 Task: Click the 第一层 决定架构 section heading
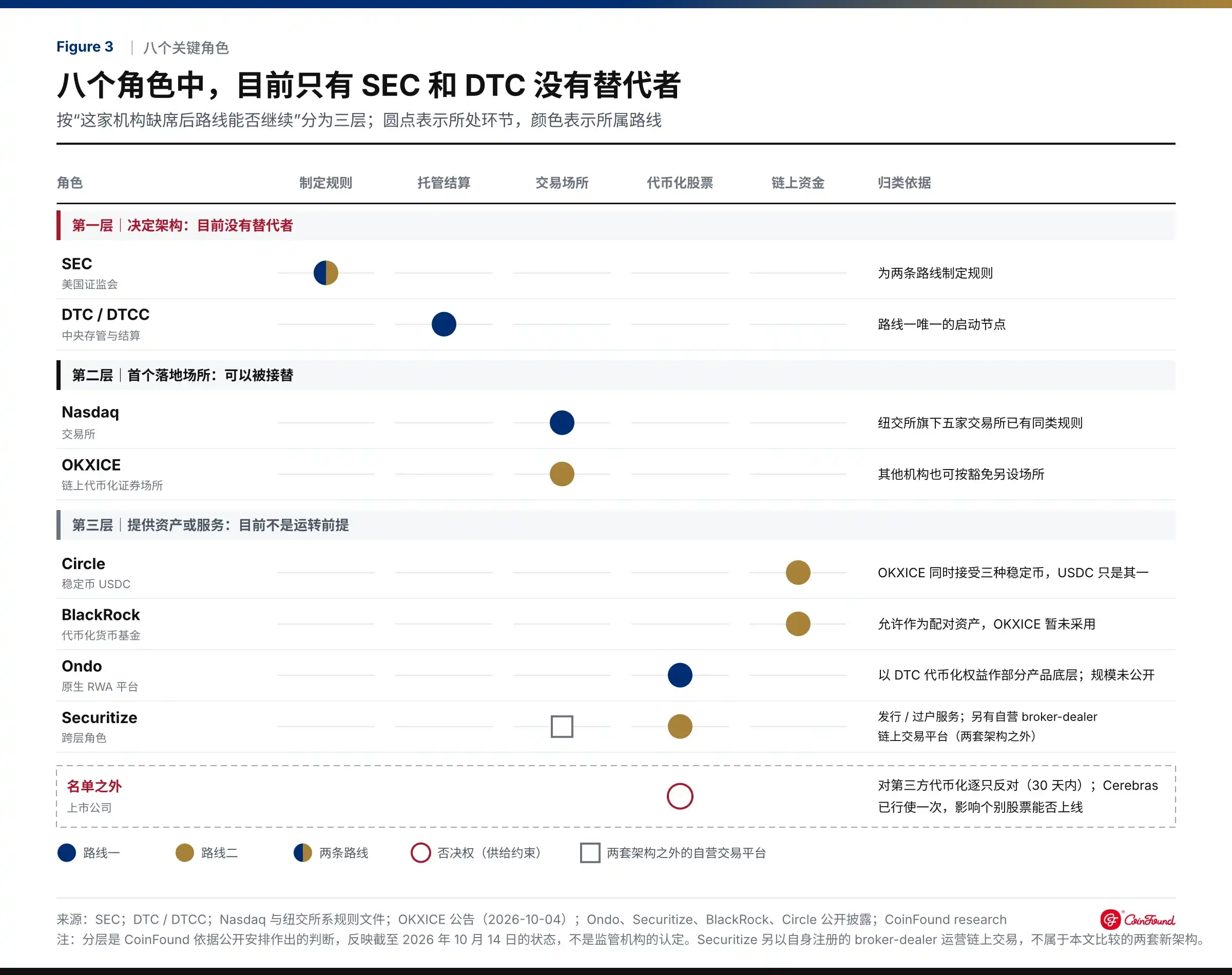coord(182,225)
